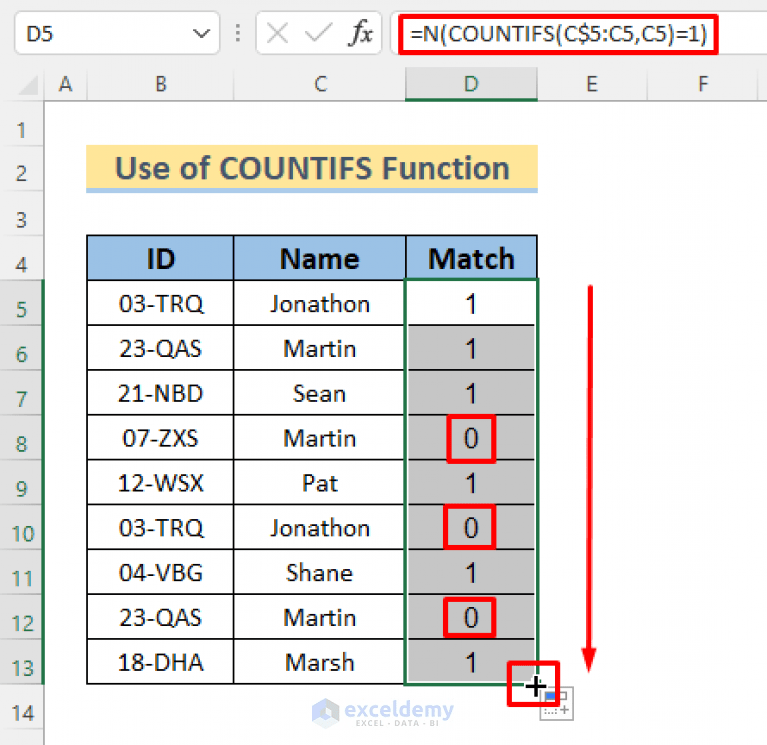Viewport: 767px width, 745px height.
Task: Select cell 'Martin' in row 12
Action: (x=320, y=617)
